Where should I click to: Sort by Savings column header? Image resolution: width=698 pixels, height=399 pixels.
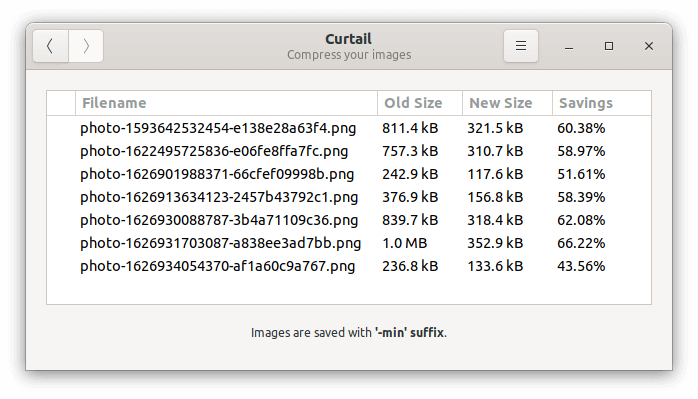click(x=602, y=103)
